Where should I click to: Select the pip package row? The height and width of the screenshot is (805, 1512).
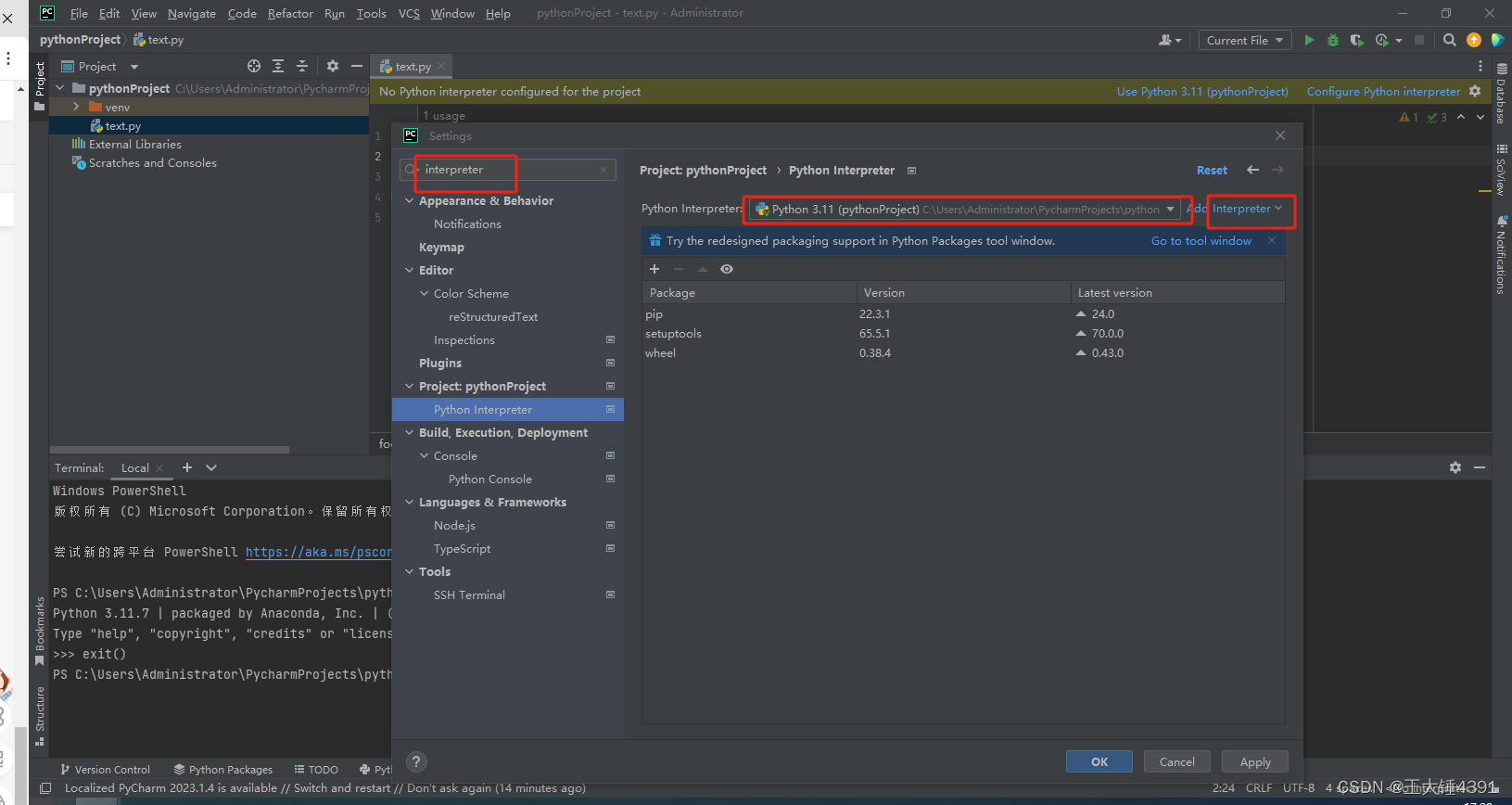(x=963, y=314)
